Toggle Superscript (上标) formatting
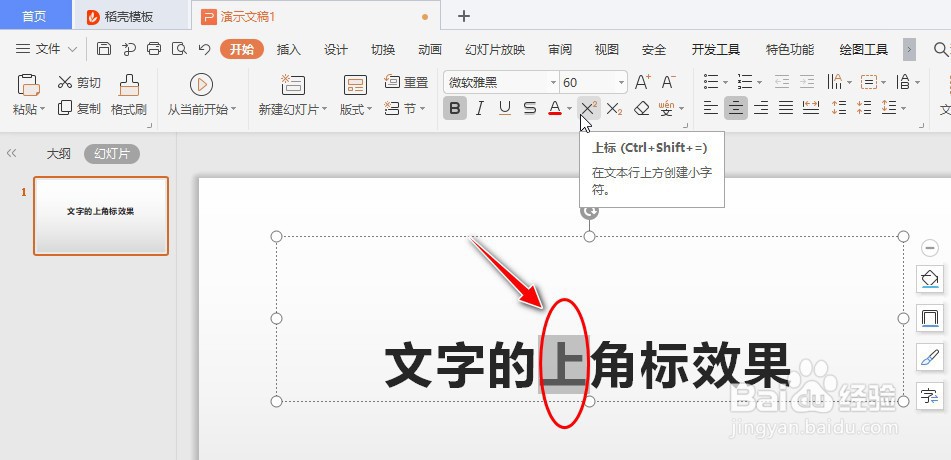Image resolution: width=951 pixels, height=460 pixels. (x=588, y=109)
